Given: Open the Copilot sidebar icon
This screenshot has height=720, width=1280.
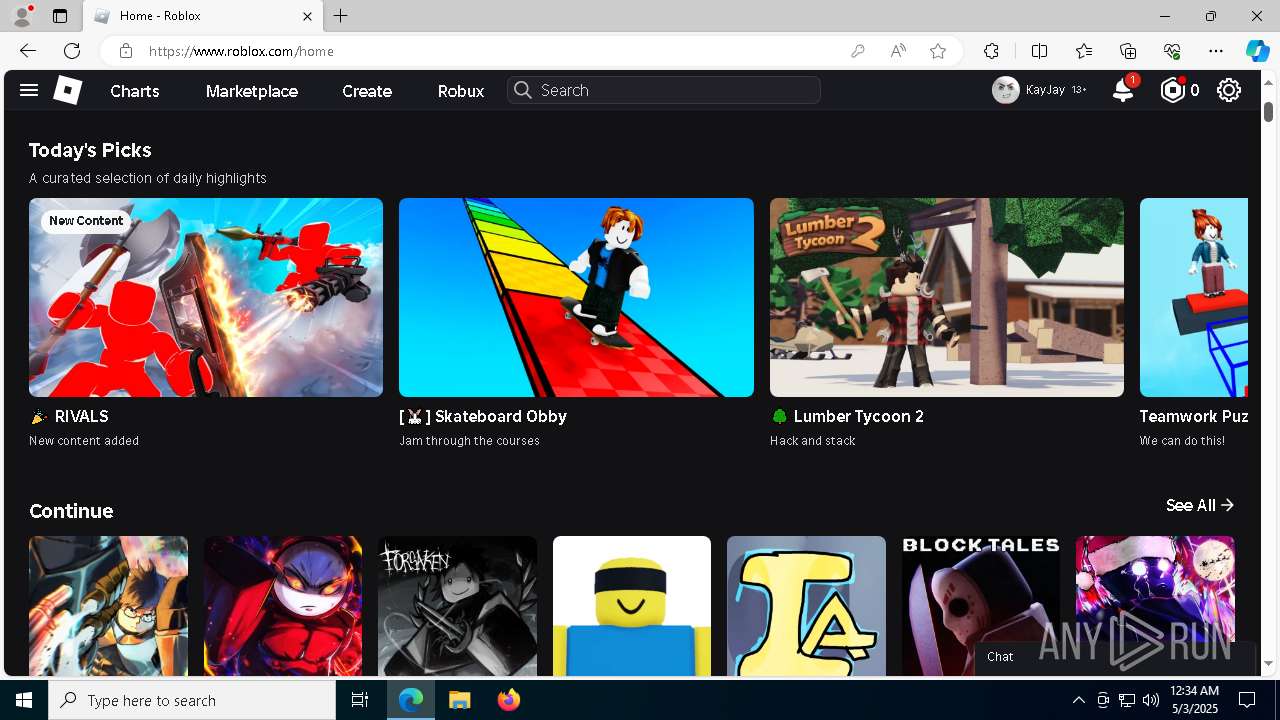Looking at the screenshot, I should pos(1257,51).
